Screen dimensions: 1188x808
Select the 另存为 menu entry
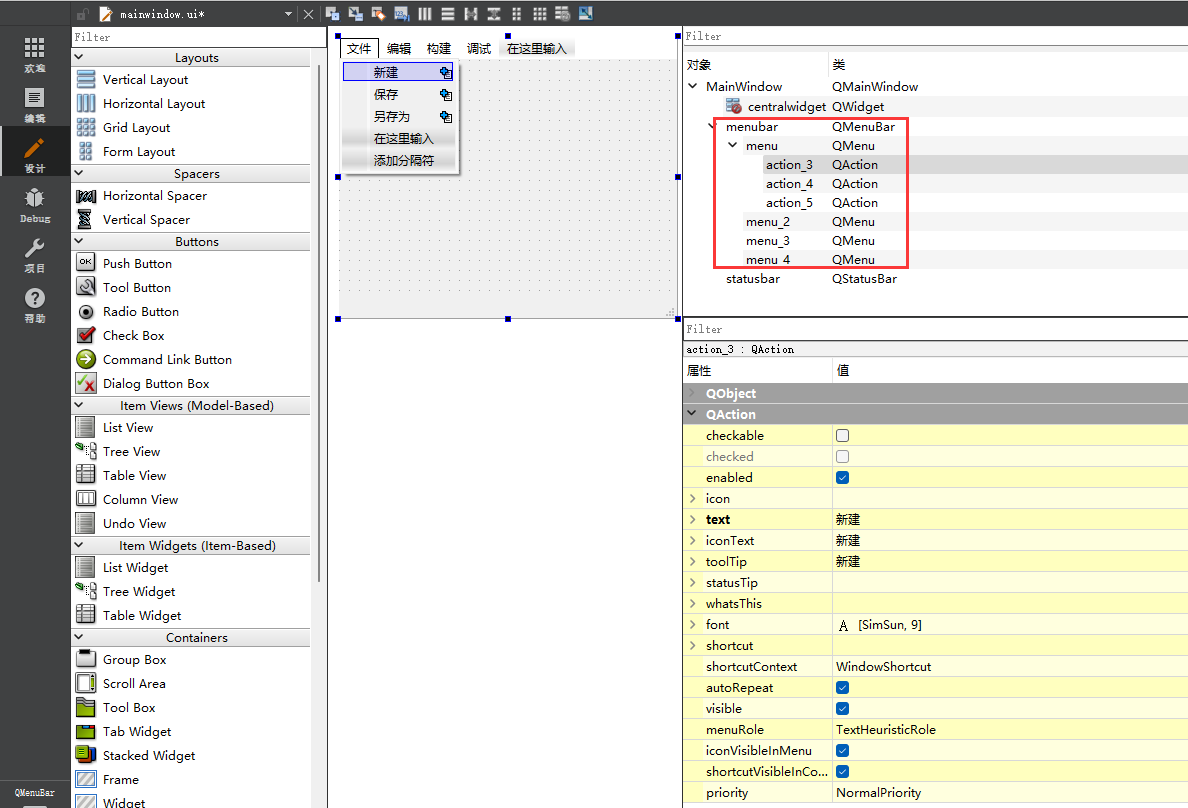click(x=399, y=117)
